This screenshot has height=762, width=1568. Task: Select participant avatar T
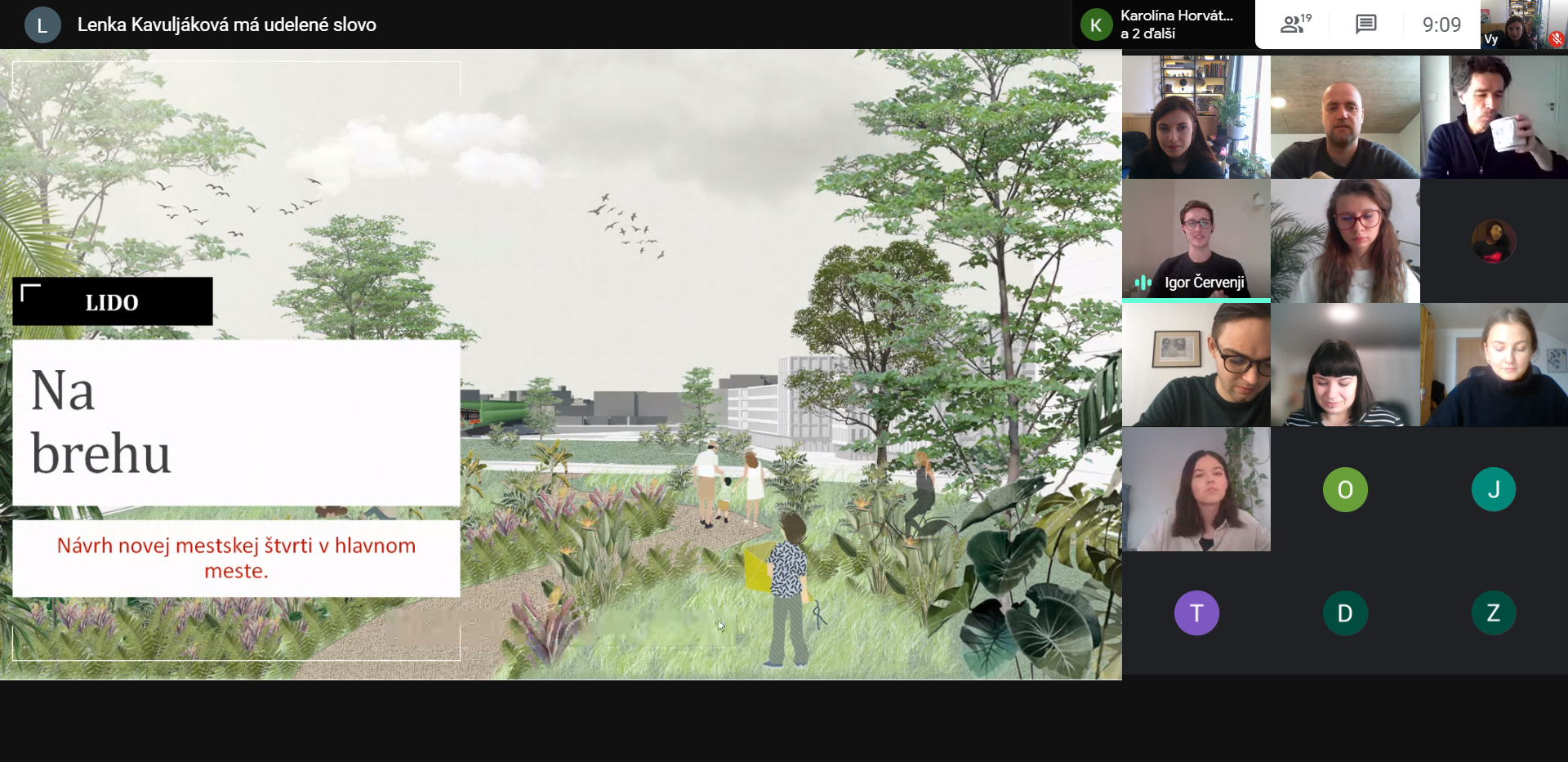[x=1196, y=613]
